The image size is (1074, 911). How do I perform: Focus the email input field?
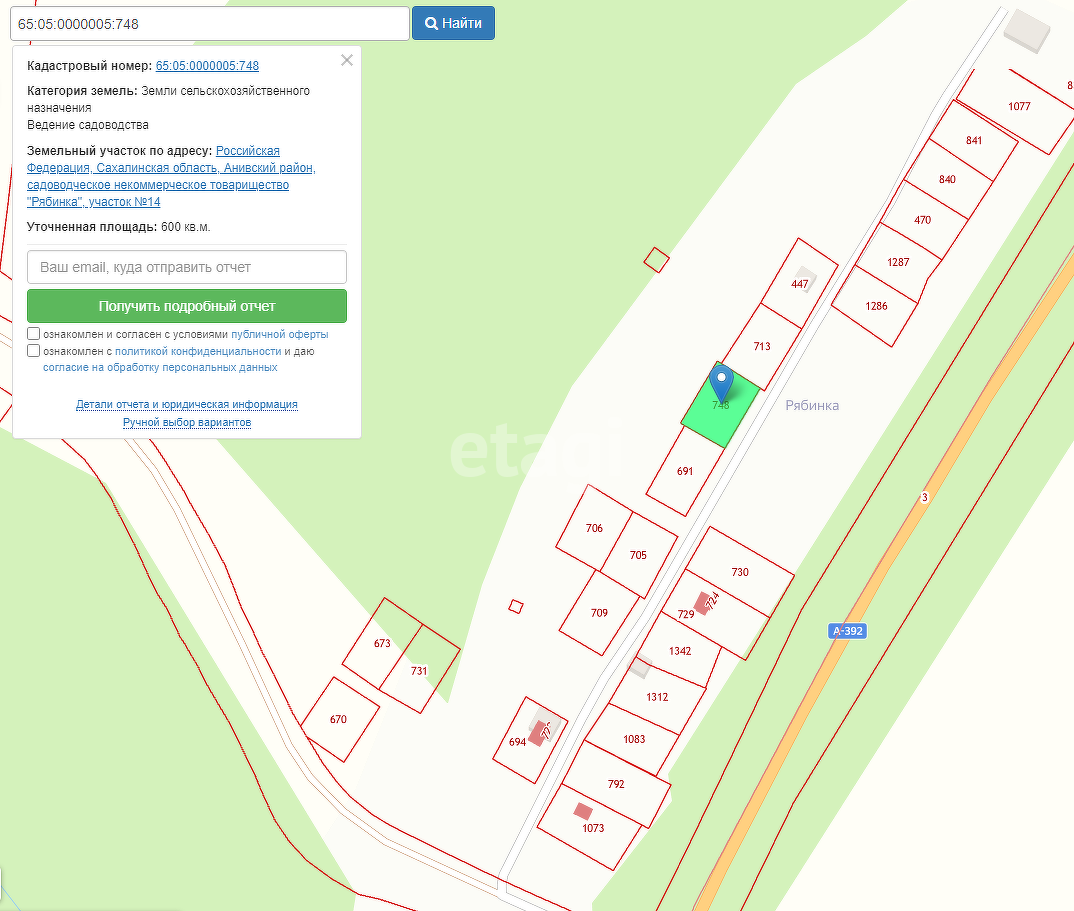pyautogui.click(x=187, y=267)
